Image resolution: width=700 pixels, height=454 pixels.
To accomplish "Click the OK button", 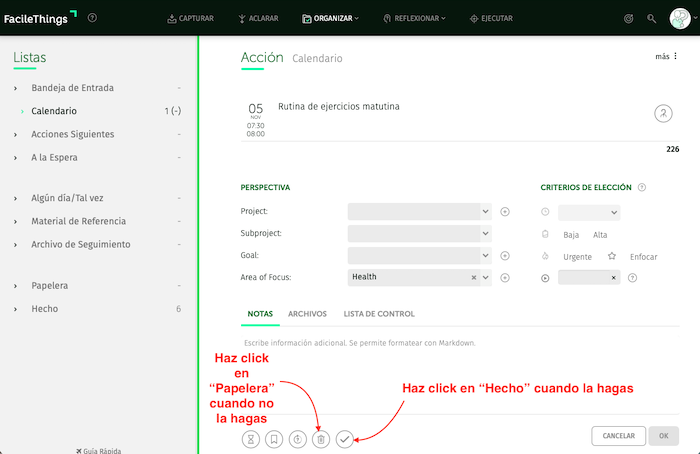I will coord(664,436).
